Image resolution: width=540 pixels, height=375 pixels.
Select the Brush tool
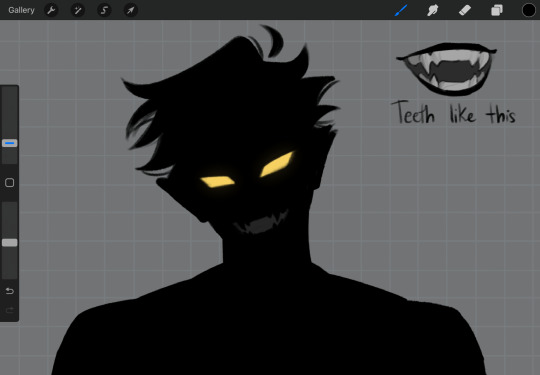click(401, 10)
